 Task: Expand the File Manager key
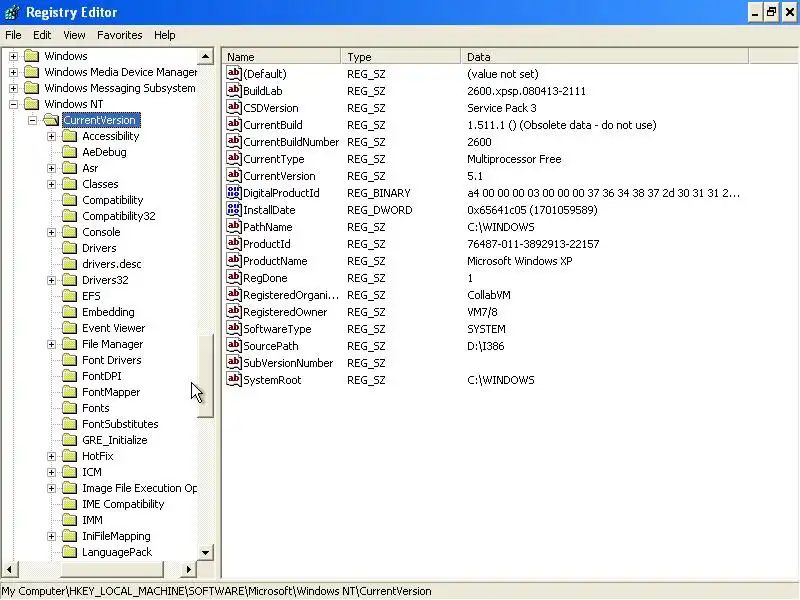click(52, 344)
